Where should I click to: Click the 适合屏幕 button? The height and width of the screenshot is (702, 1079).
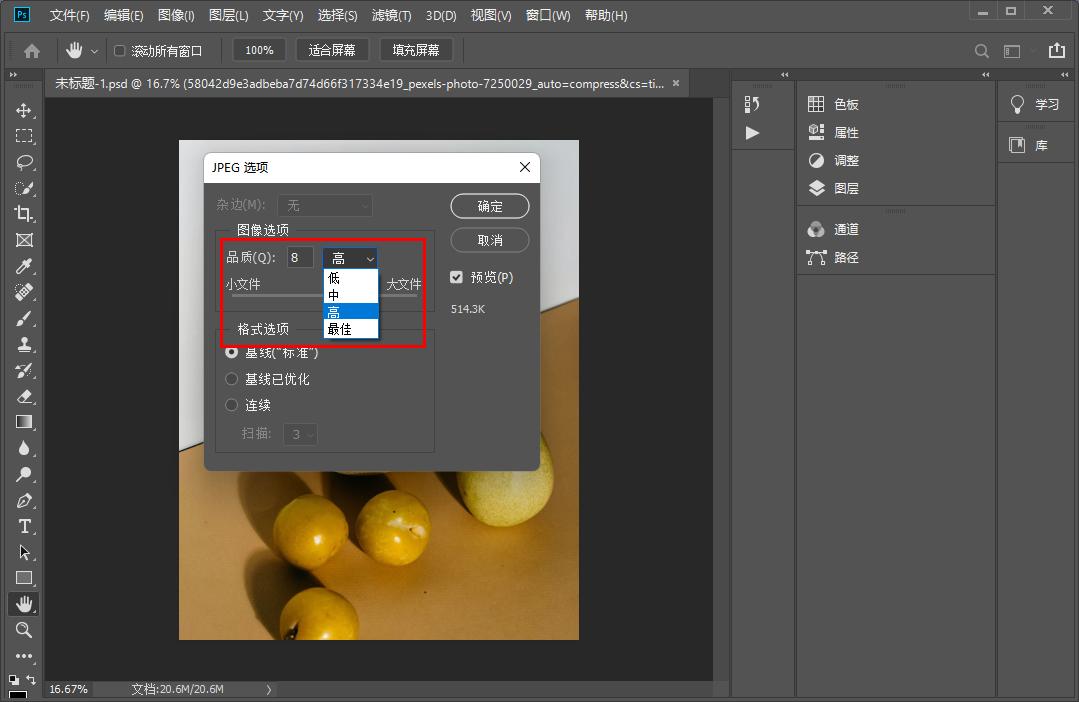click(x=334, y=50)
